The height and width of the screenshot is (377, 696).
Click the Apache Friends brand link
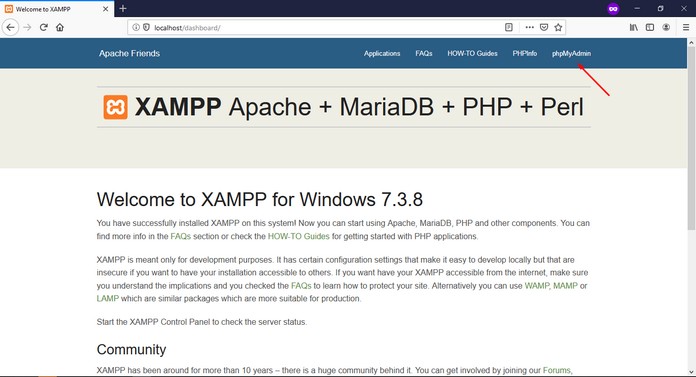(129, 53)
